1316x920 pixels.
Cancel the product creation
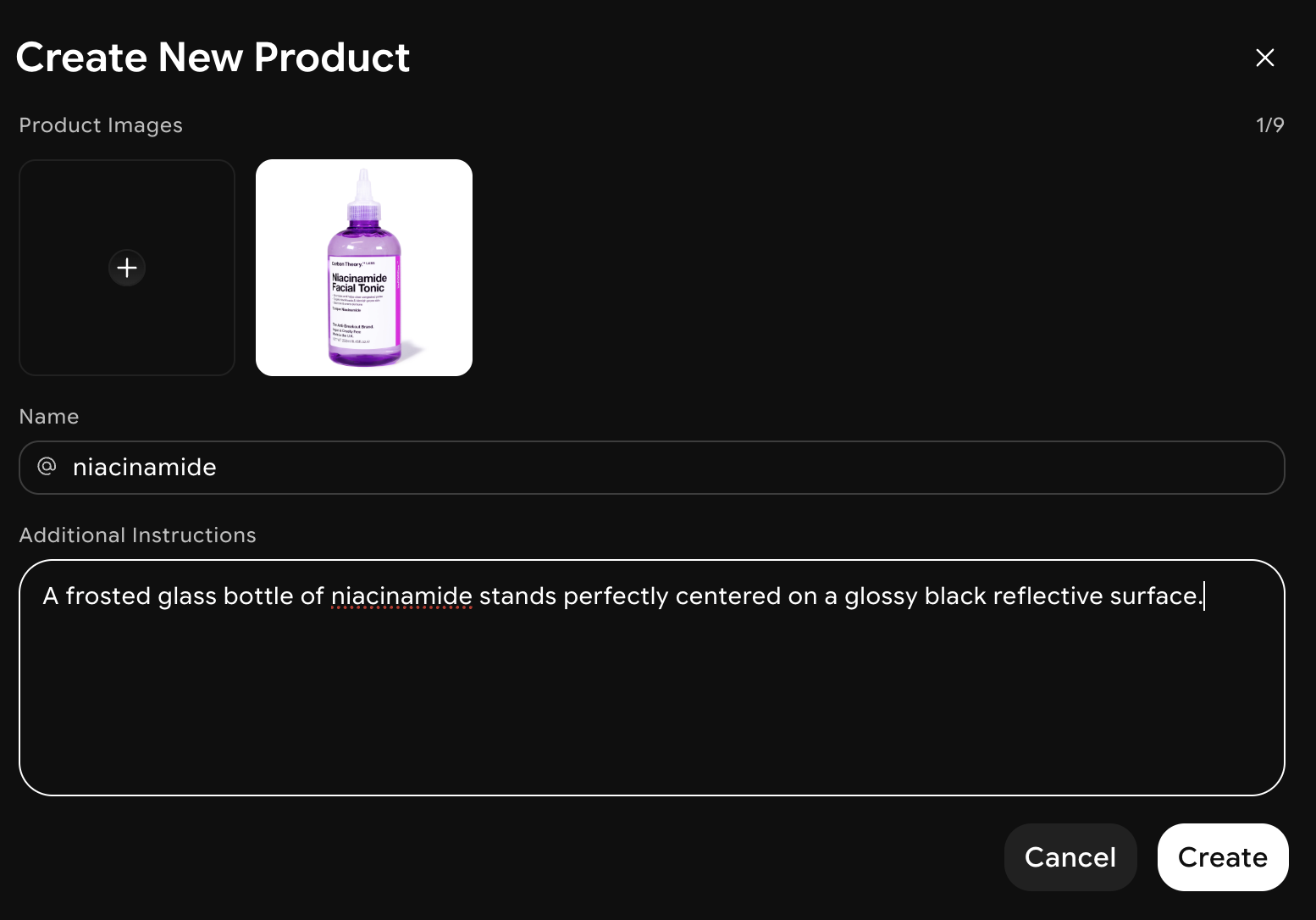(x=1070, y=857)
